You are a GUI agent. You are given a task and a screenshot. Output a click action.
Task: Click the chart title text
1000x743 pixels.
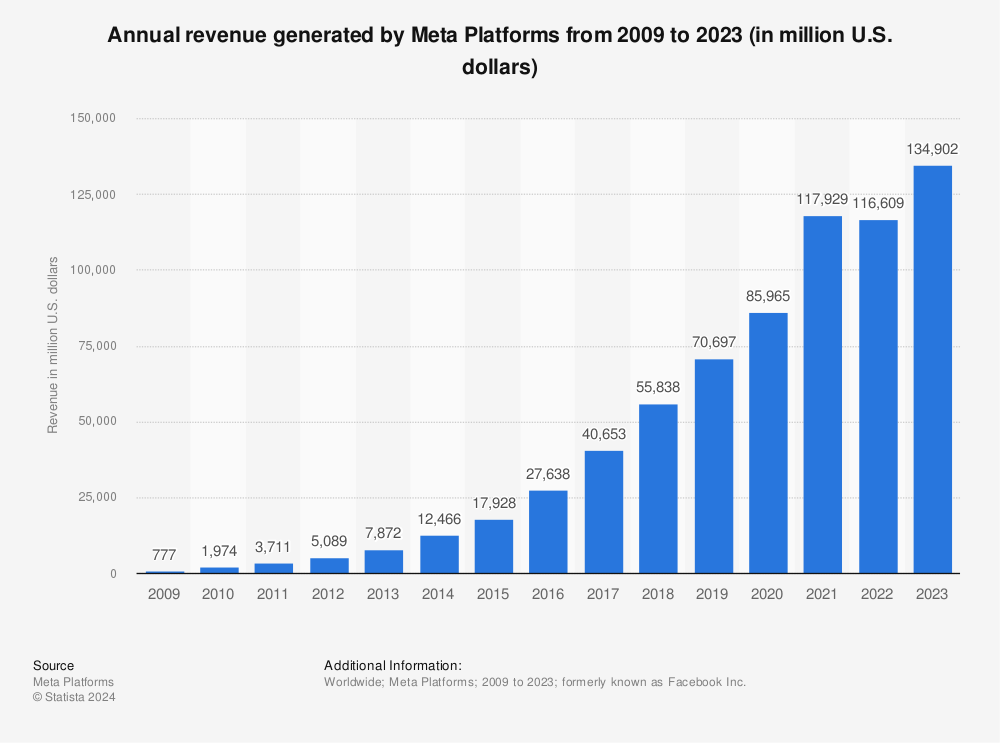click(x=498, y=49)
